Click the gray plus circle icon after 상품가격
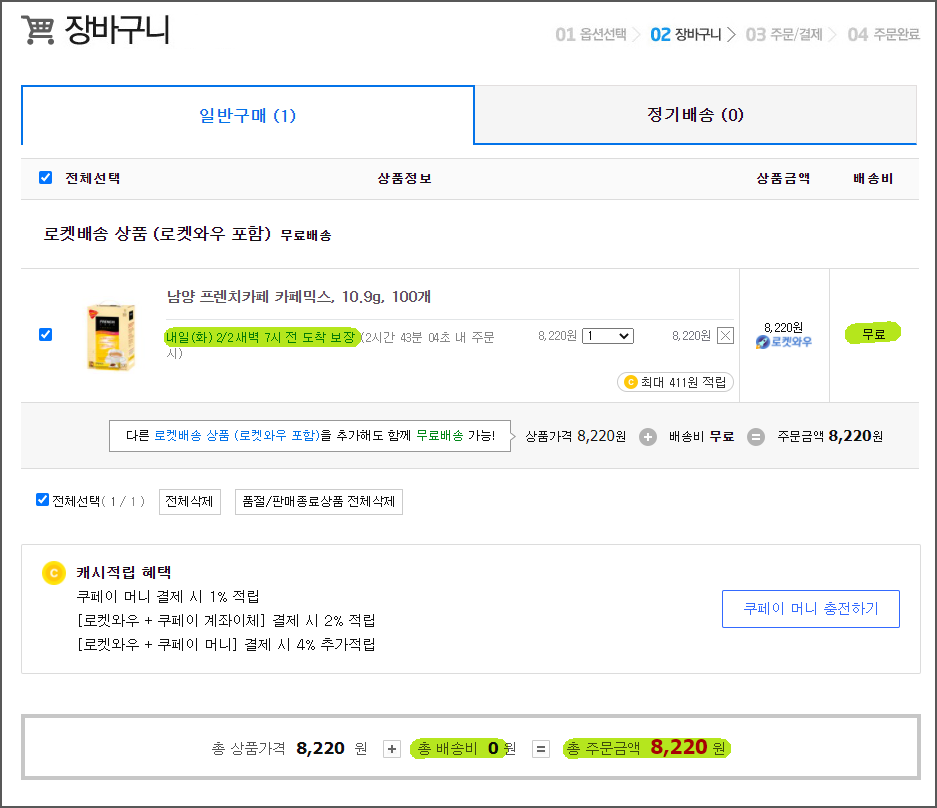937x808 pixels. 648,437
